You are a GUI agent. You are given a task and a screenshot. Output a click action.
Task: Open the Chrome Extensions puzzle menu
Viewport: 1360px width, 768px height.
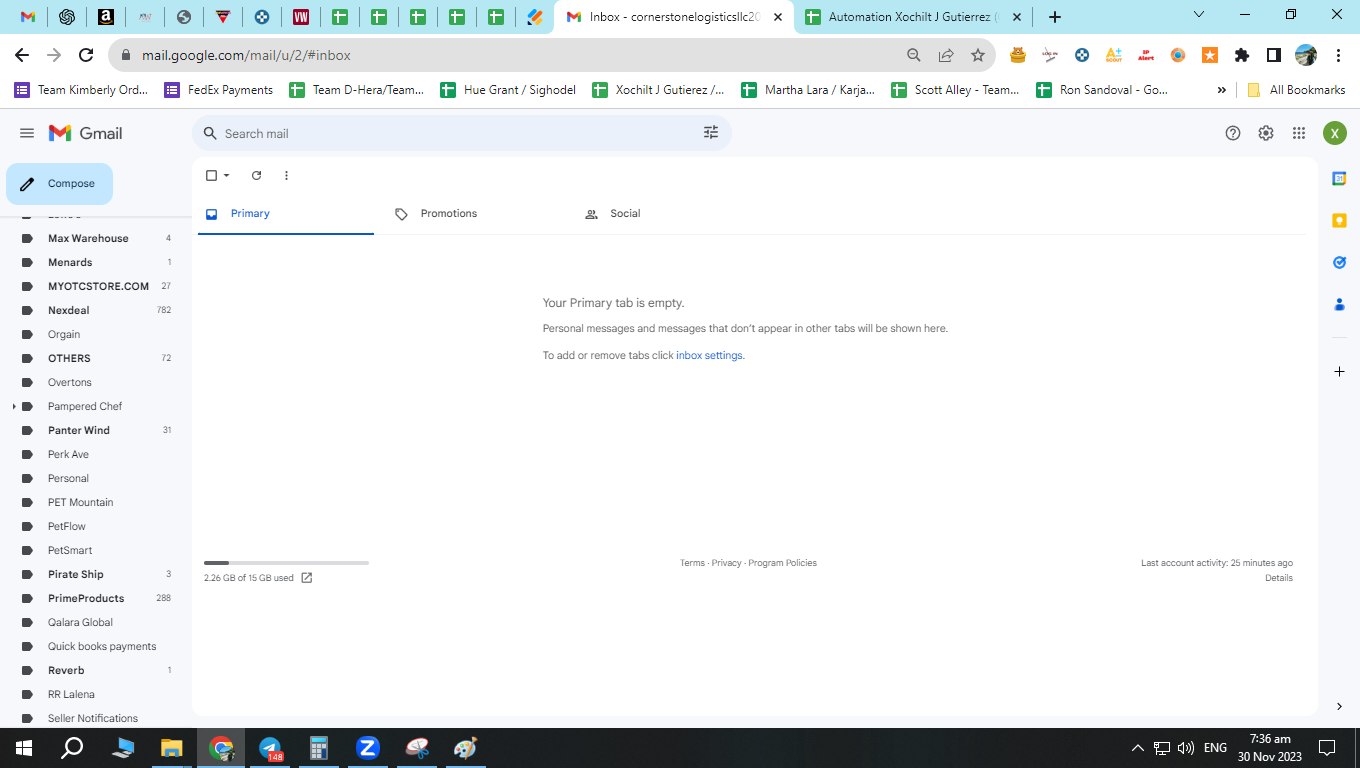1242,56
